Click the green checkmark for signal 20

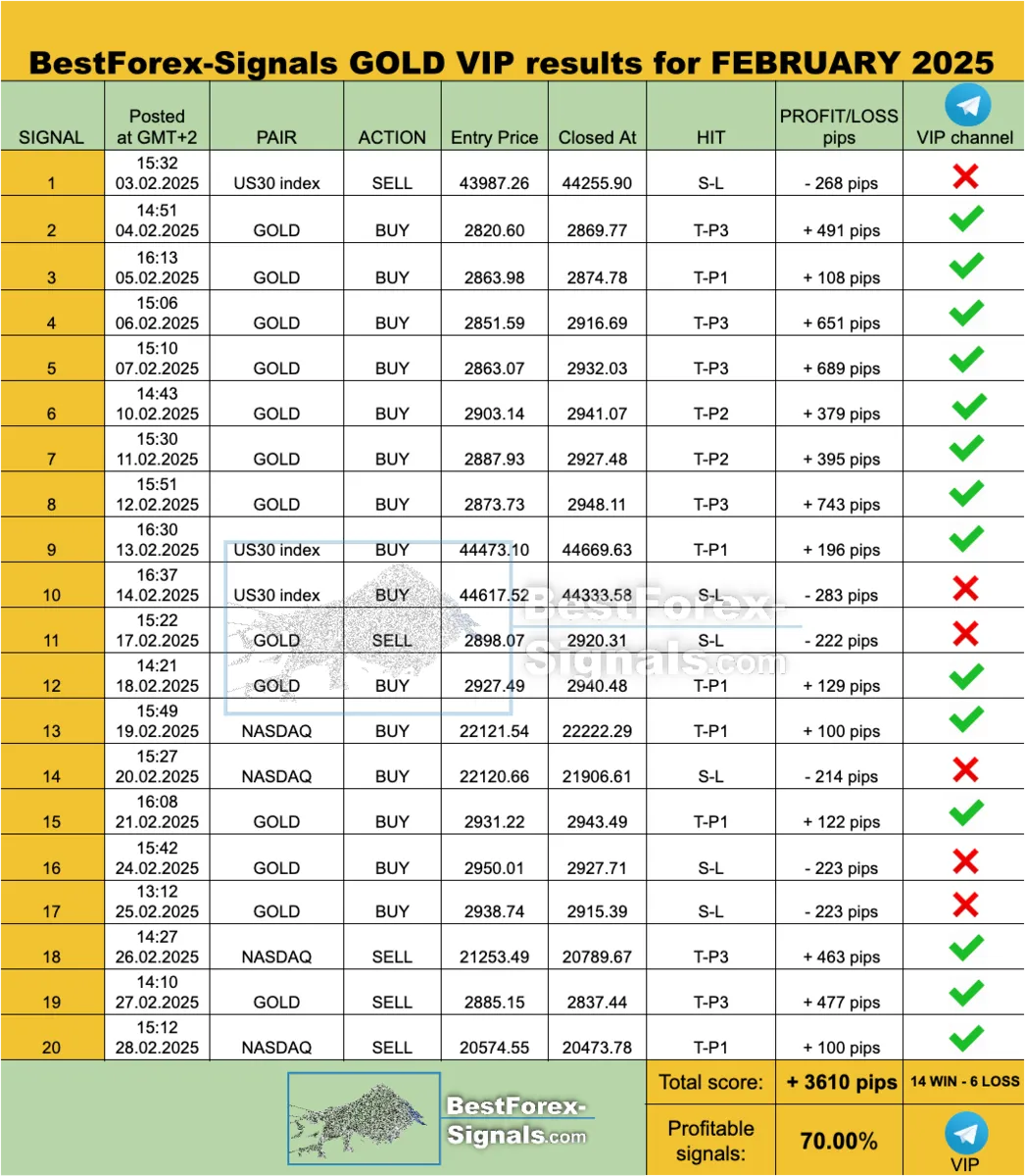[966, 1037]
